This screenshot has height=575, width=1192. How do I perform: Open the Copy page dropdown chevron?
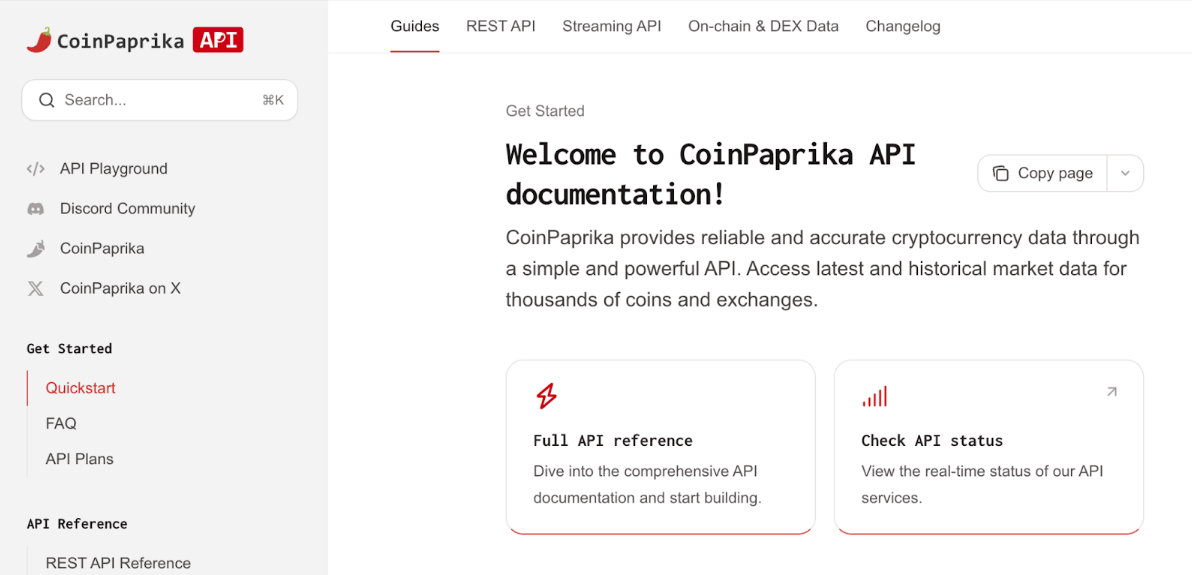(x=1126, y=173)
